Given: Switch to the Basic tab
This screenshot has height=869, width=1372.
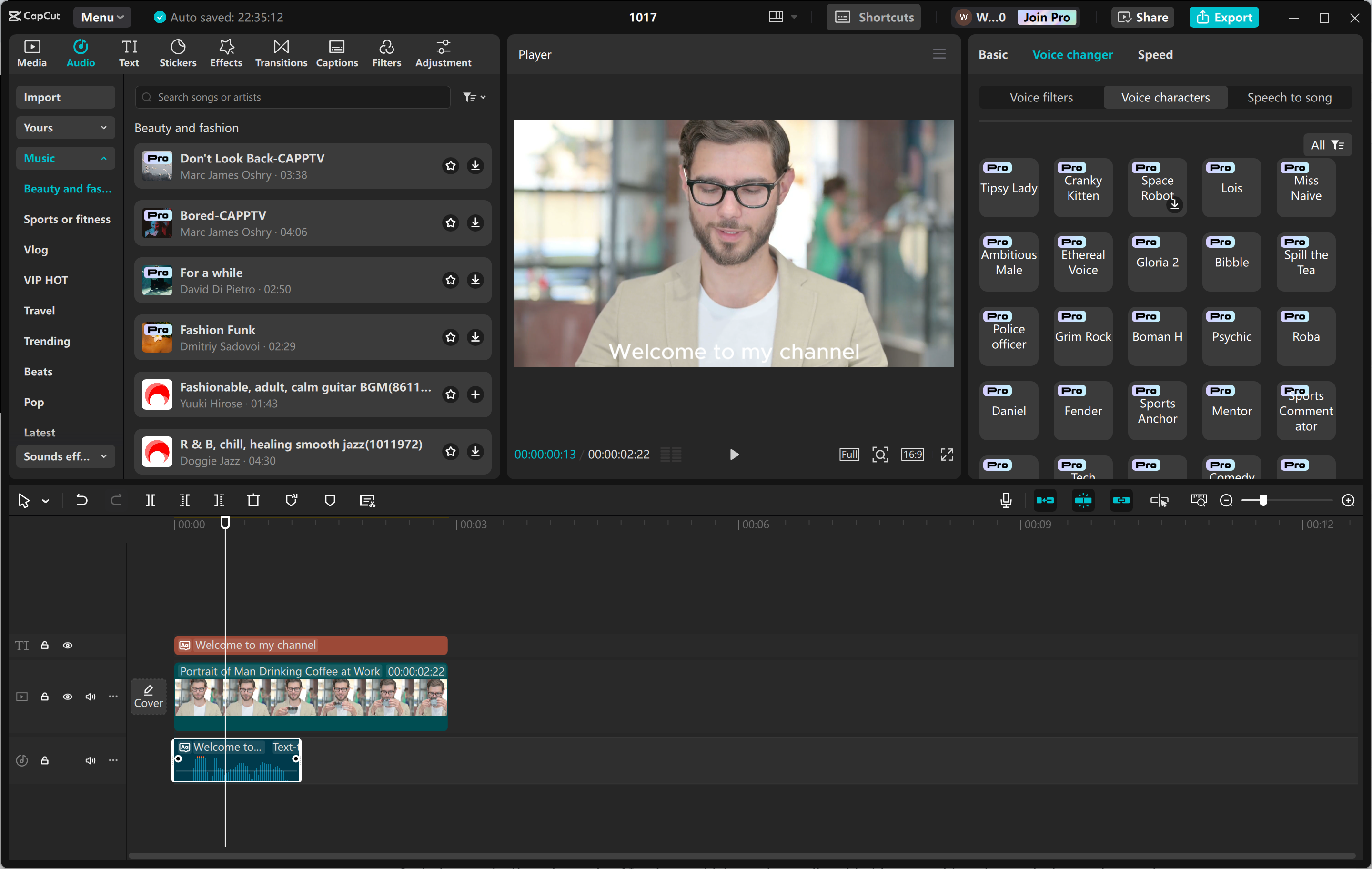Looking at the screenshot, I should (993, 54).
